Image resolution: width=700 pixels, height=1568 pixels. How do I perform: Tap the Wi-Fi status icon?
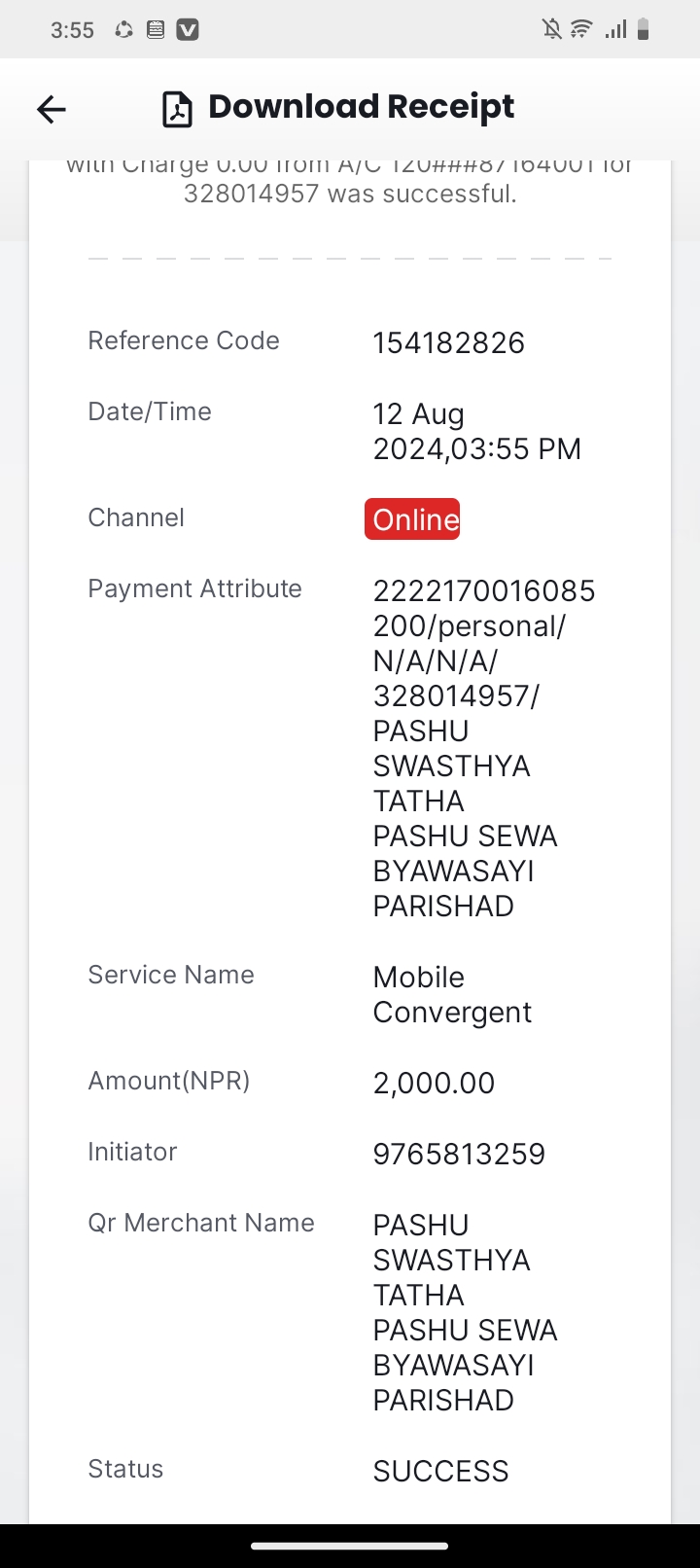581,29
